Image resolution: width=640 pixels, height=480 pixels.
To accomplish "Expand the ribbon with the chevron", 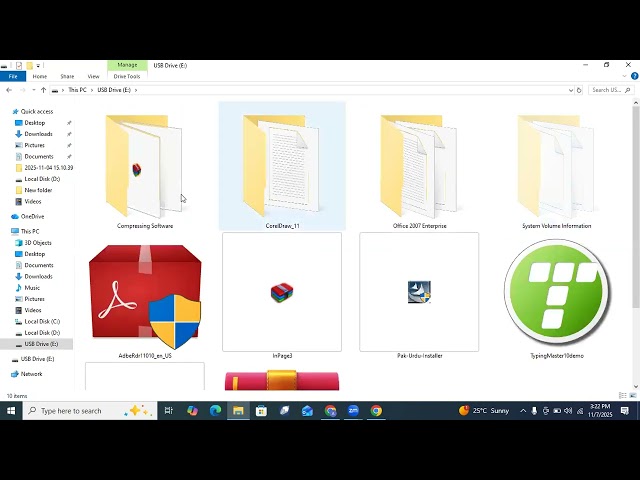I will click(624, 76).
